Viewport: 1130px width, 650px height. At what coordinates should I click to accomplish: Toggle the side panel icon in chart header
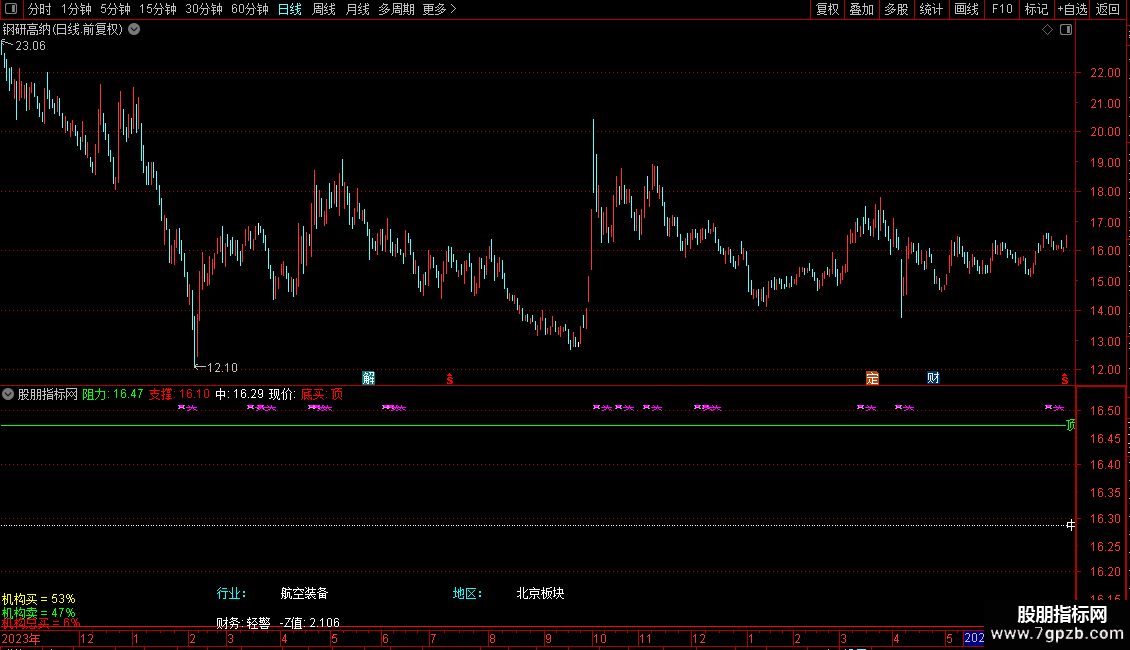(x=1066, y=29)
